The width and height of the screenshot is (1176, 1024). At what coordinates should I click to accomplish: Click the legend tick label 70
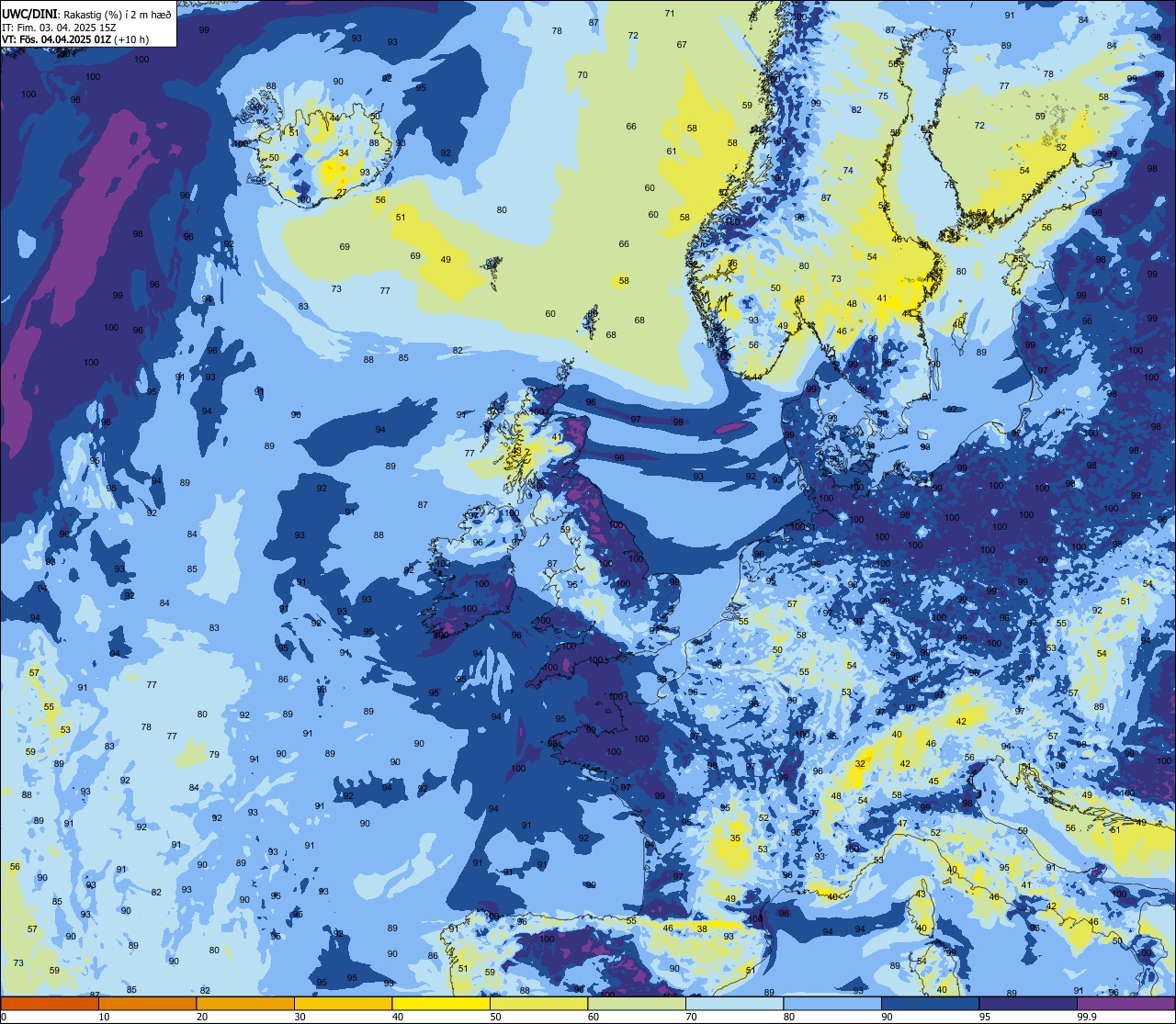coord(691,1017)
